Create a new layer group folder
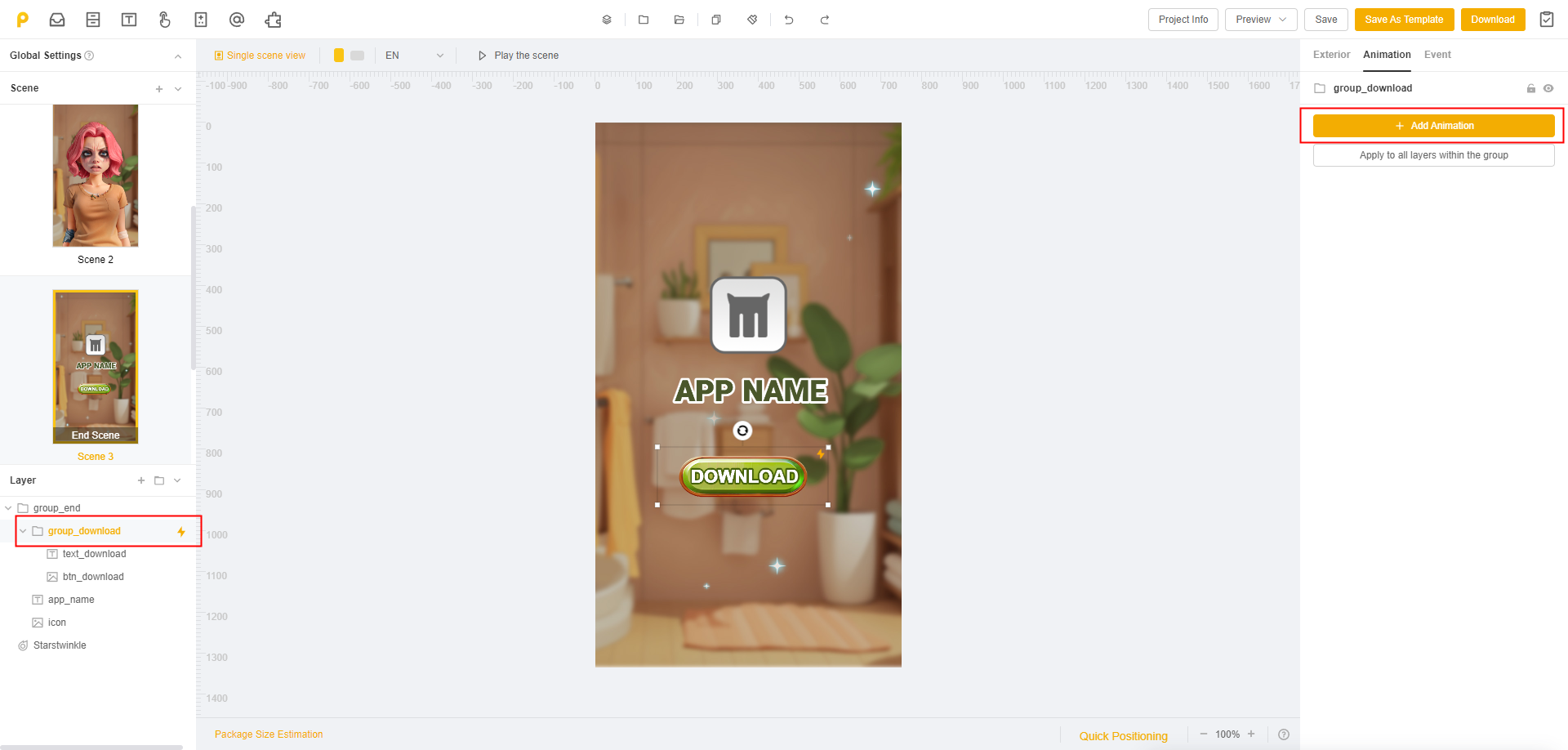This screenshot has height=750, width=1568. click(159, 480)
